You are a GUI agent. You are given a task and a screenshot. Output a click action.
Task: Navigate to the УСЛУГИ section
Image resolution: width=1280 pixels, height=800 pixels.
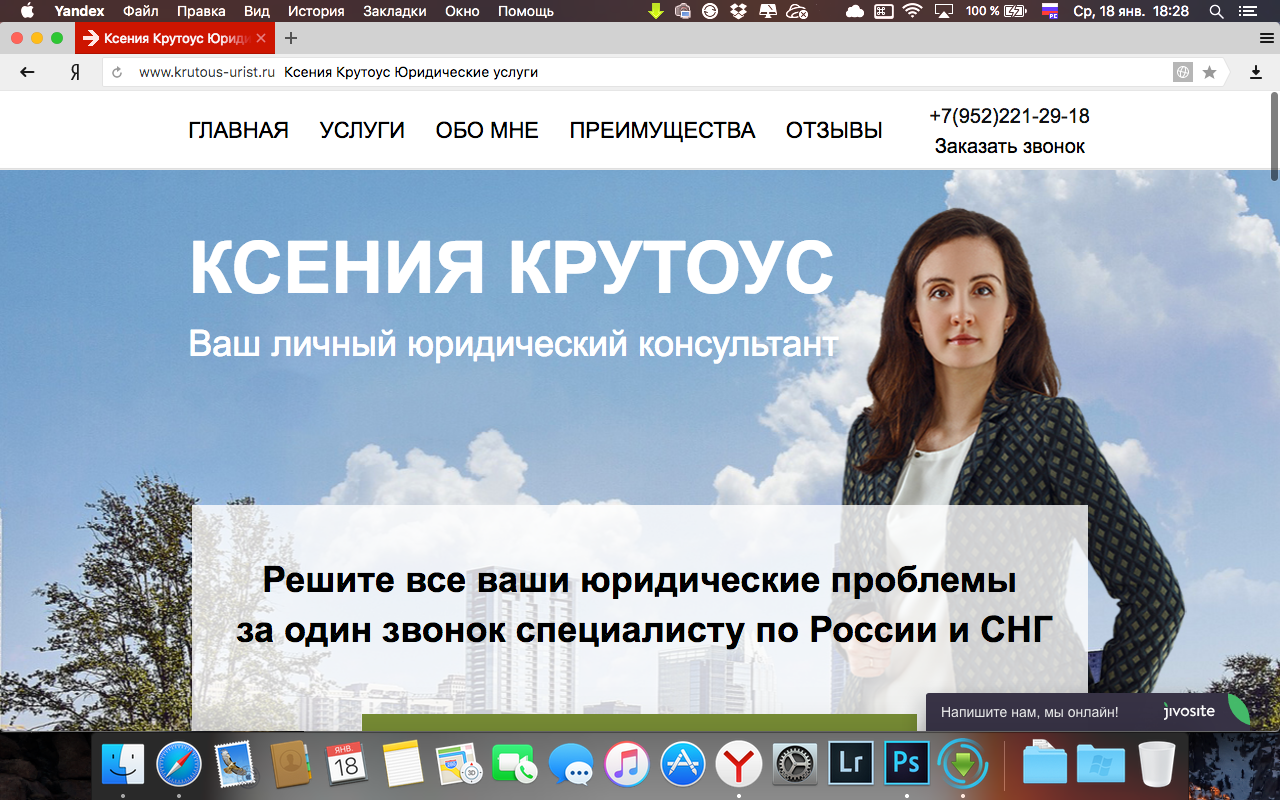362,130
